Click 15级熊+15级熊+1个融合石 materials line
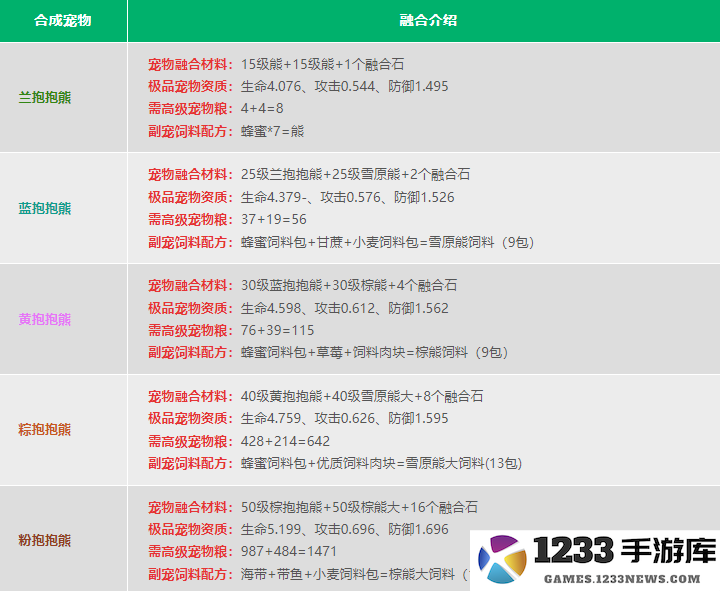720x591 pixels. [x=322, y=64]
